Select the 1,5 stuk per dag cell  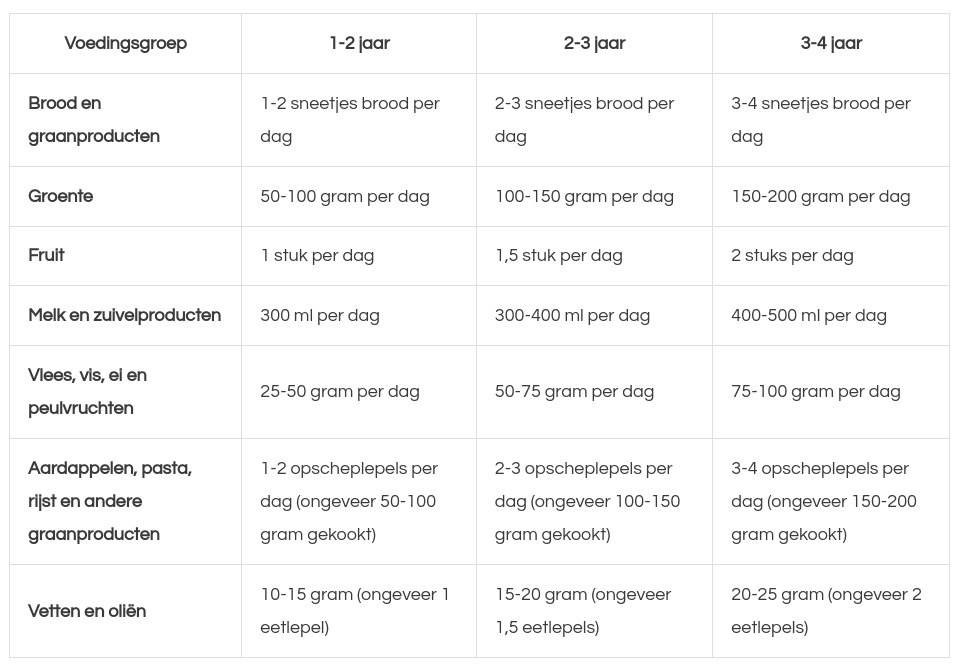tap(558, 255)
